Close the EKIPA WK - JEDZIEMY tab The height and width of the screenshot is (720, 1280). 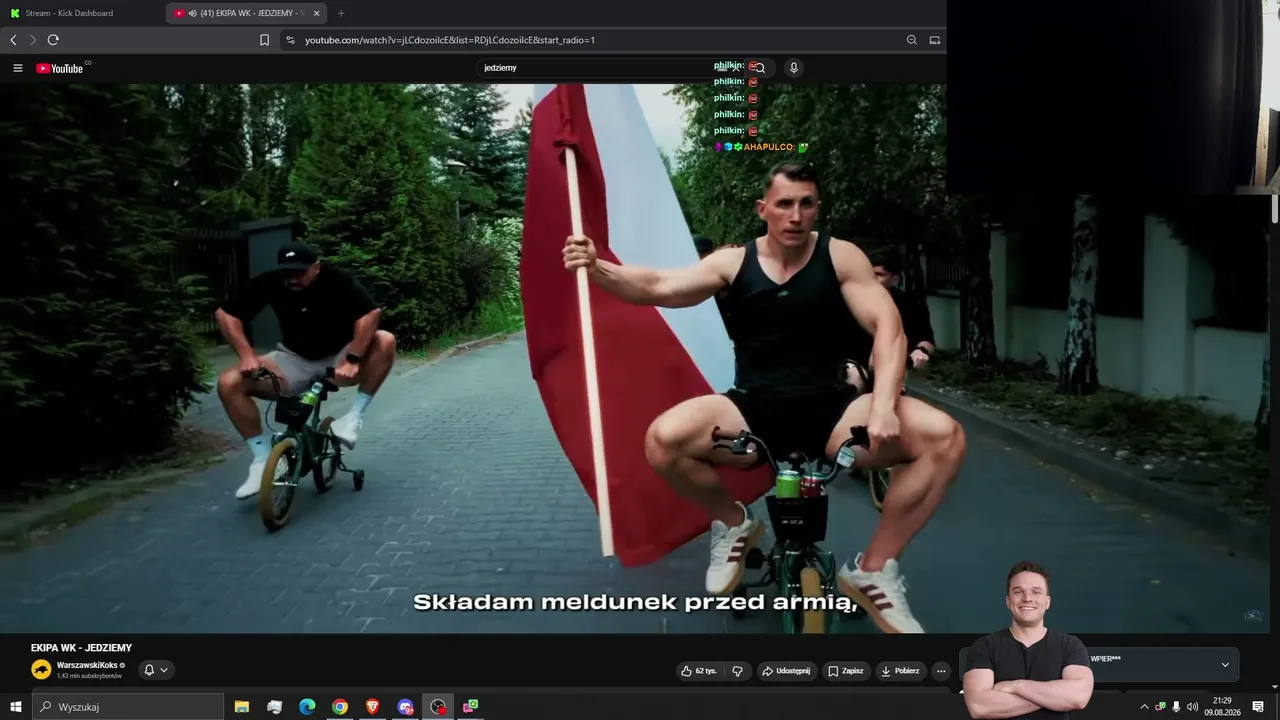pos(317,13)
